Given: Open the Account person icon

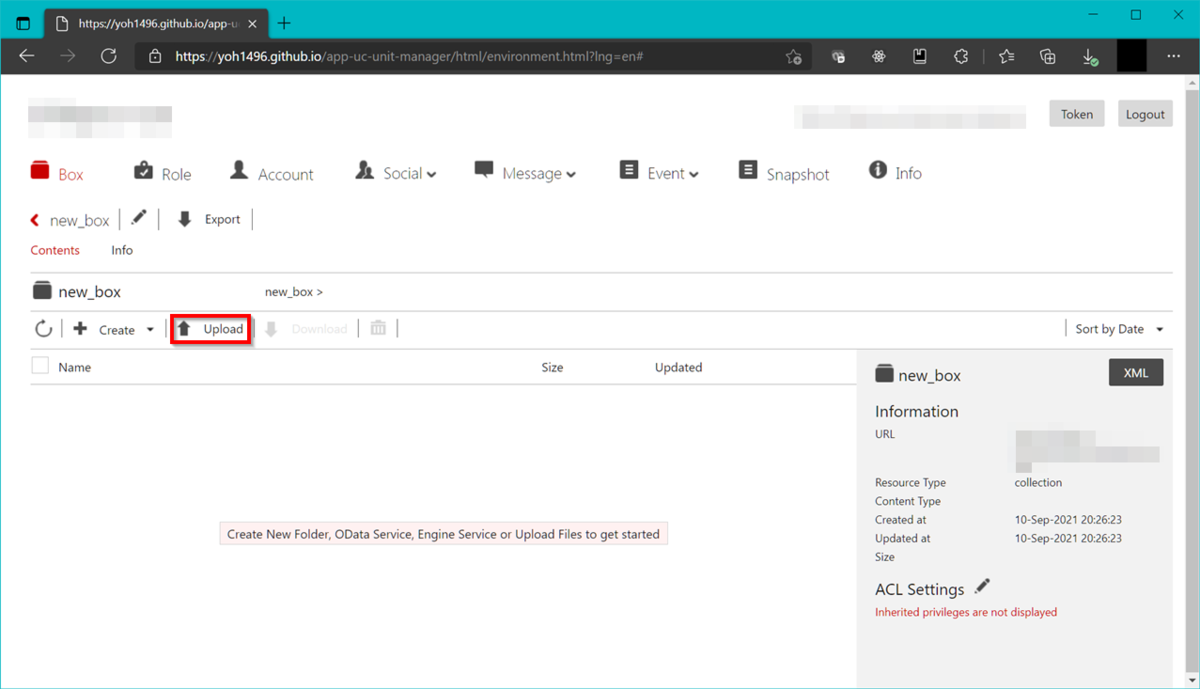Looking at the screenshot, I should (x=239, y=170).
